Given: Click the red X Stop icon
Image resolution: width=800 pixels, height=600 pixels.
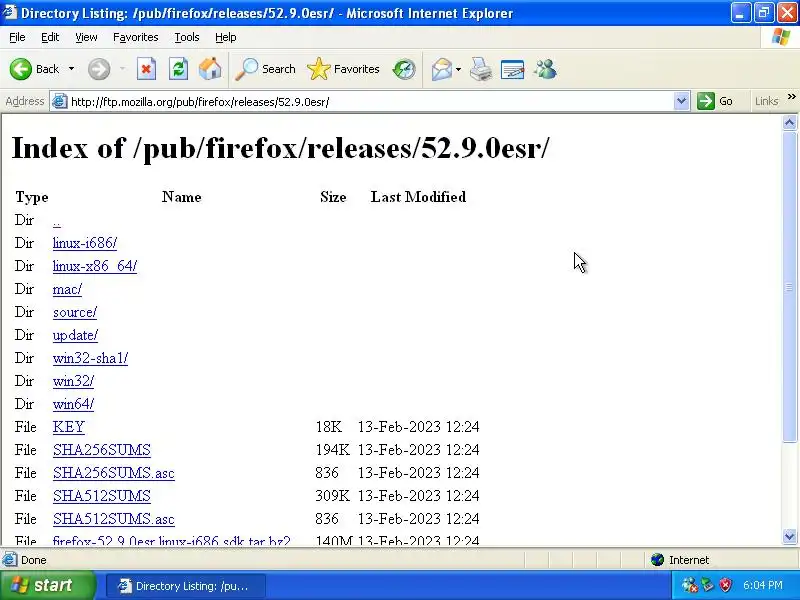Looking at the screenshot, I should [146, 69].
